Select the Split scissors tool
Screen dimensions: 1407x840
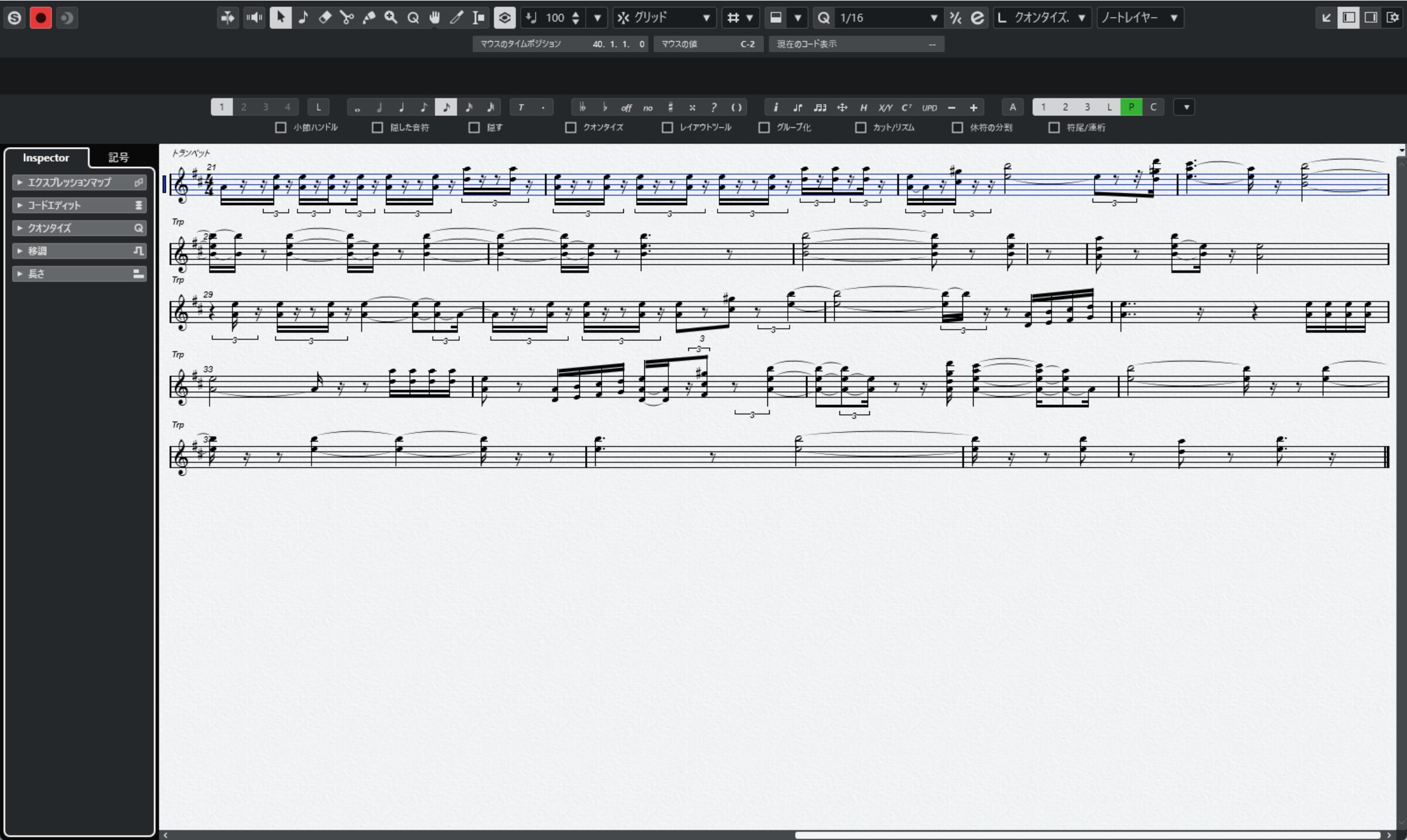pos(347,18)
